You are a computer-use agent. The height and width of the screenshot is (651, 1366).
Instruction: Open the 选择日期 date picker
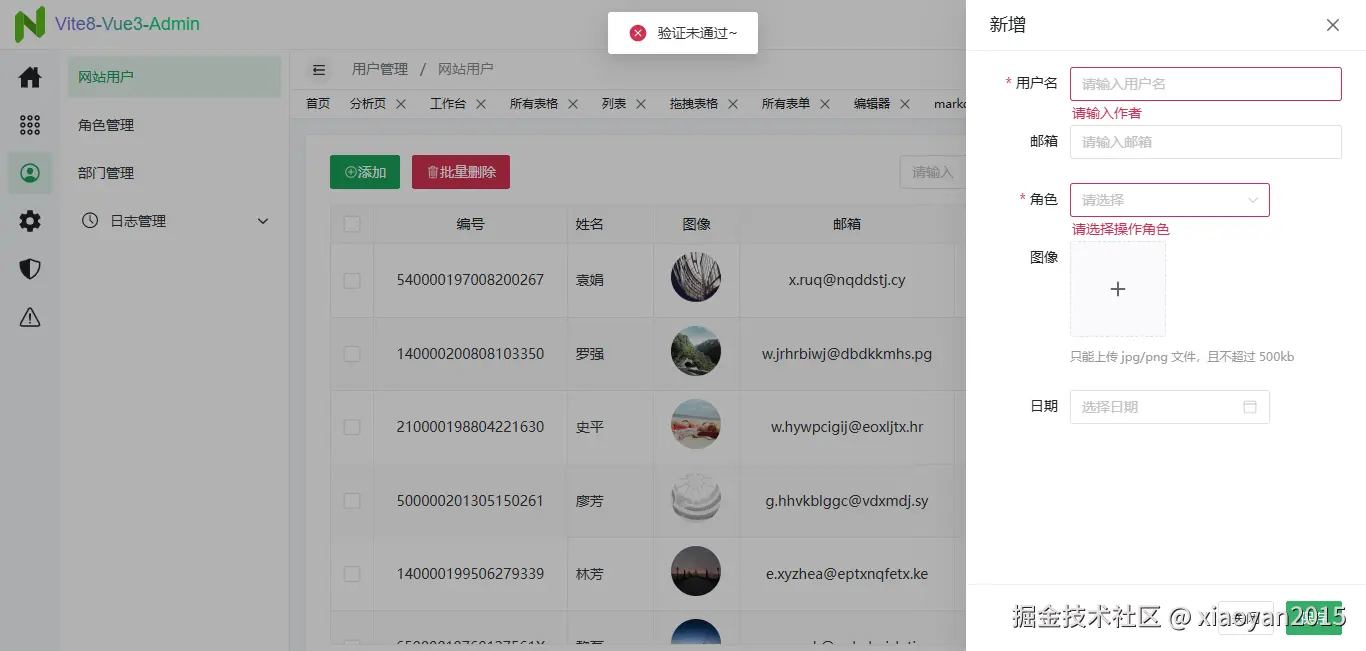point(1170,407)
